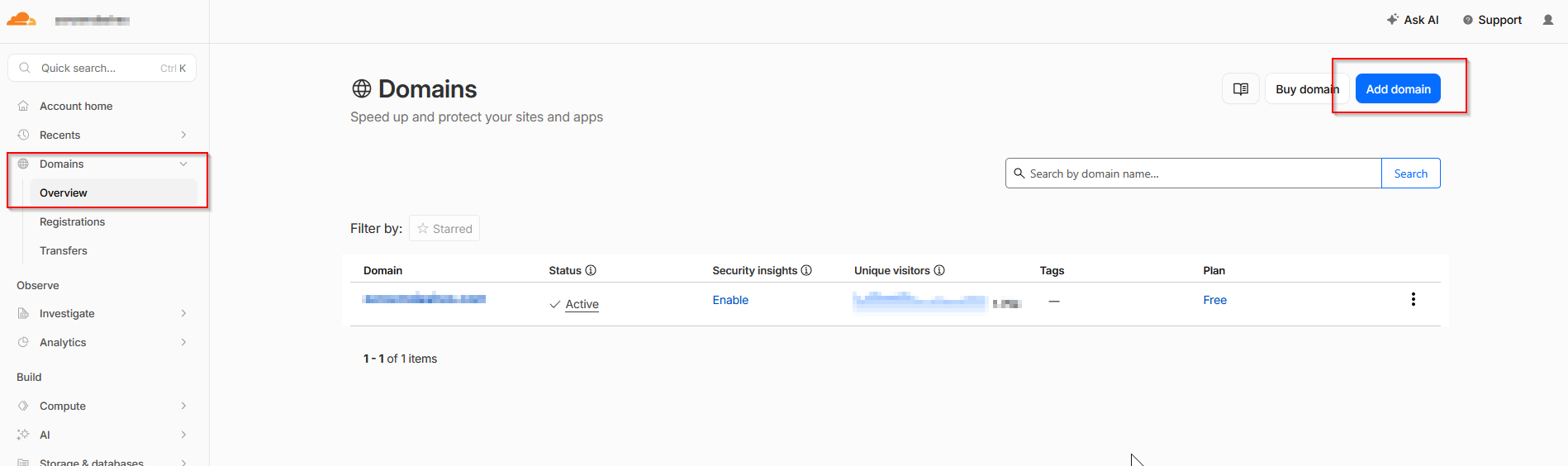Click the Domain column header
Viewport: 1568px width, 466px height.
click(x=383, y=270)
